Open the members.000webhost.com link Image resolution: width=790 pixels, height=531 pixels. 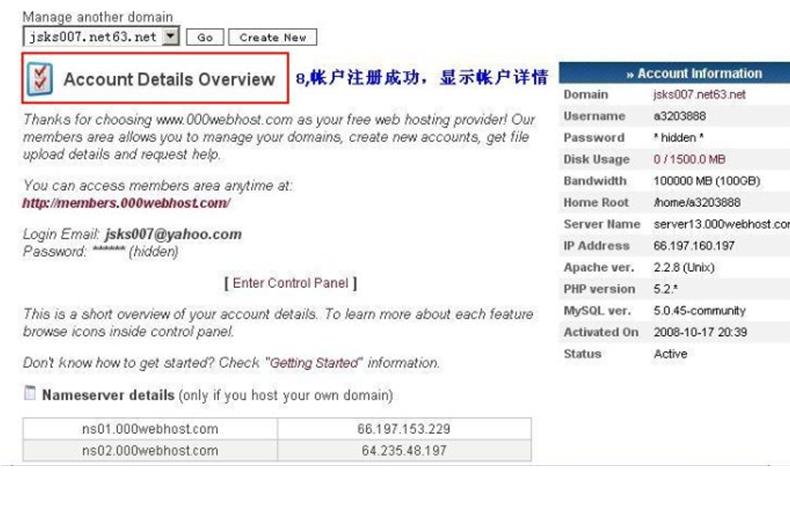click(x=126, y=203)
